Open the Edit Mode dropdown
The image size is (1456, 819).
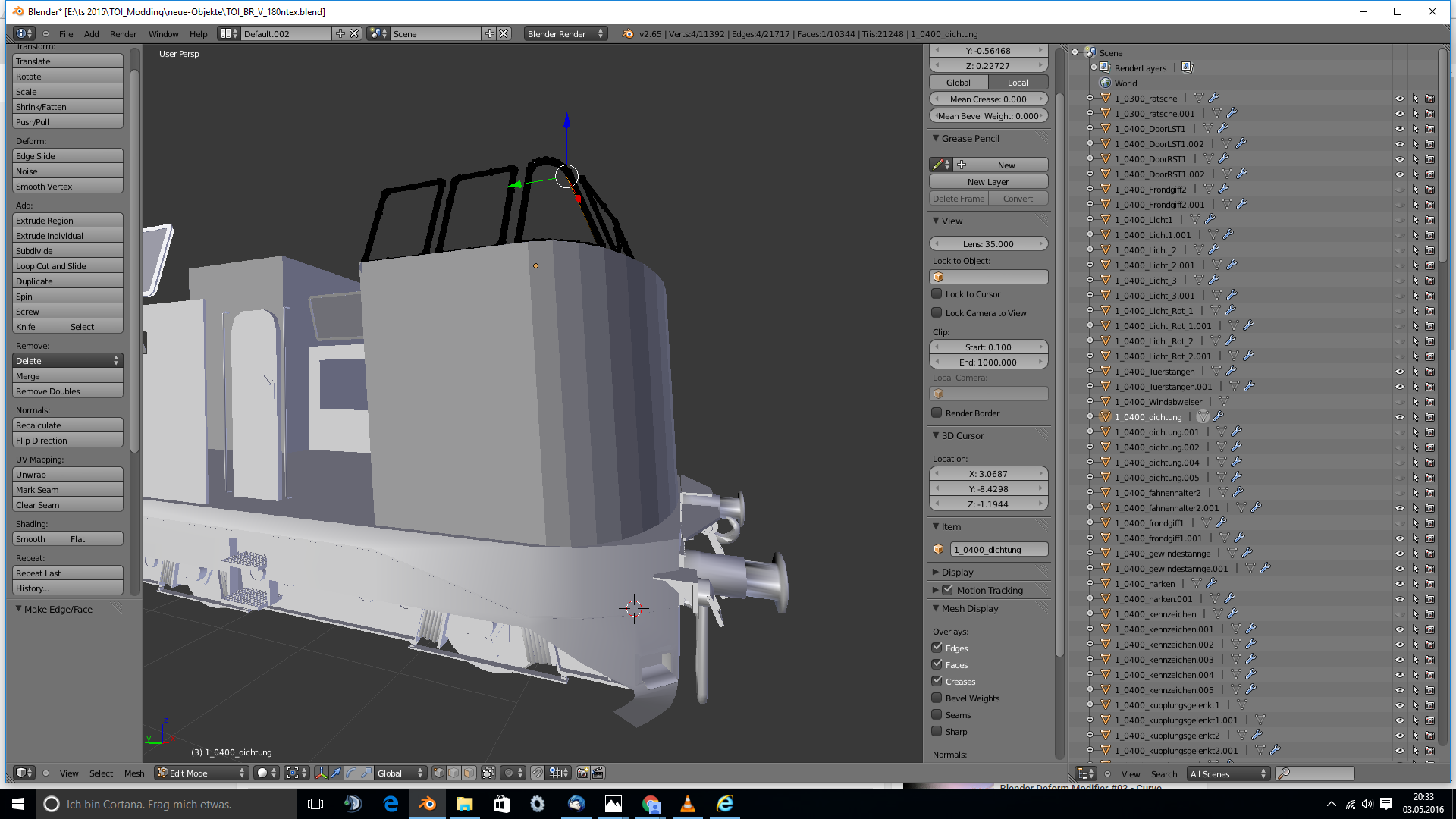pyautogui.click(x=202, y=773)
